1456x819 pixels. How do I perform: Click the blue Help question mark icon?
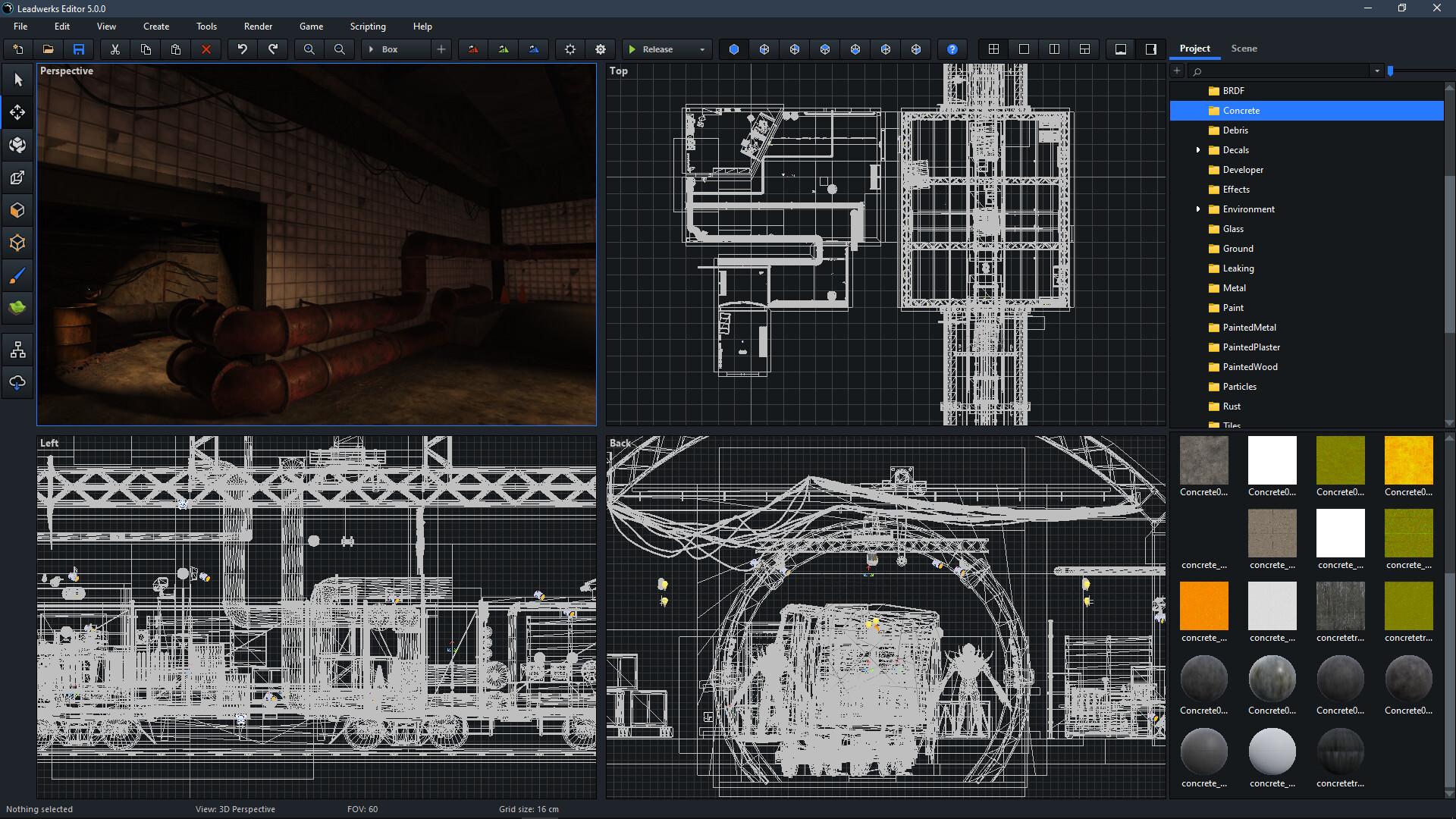coord(952,49)
